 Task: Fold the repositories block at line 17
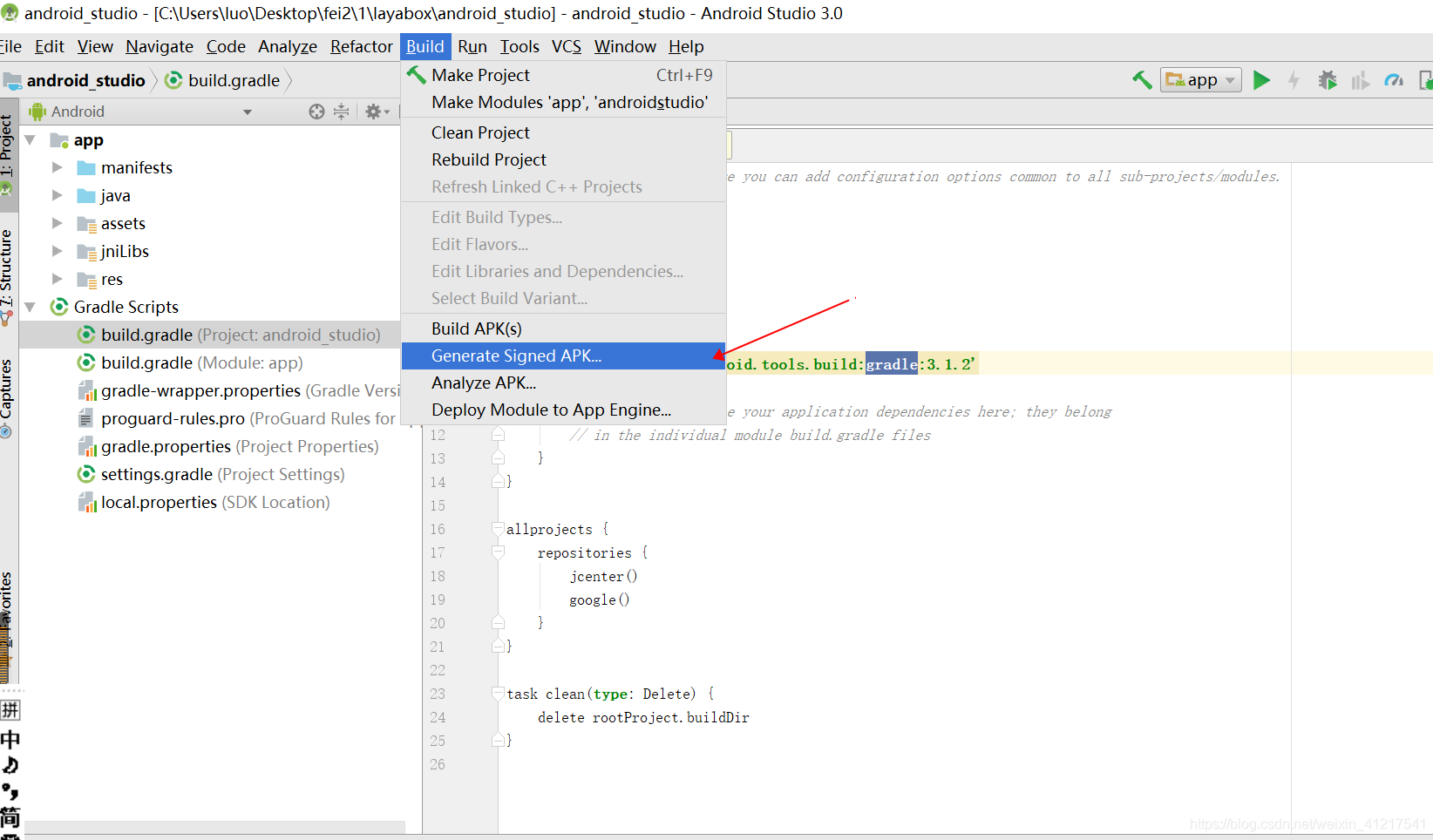tap(498, 552)
